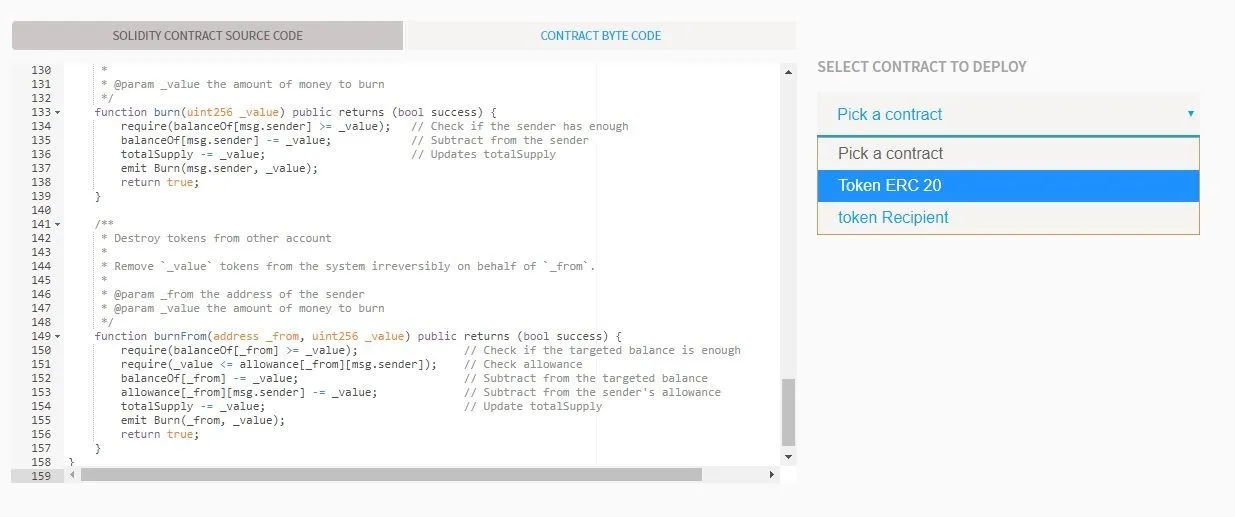Click the '// Check allowance' comment

click(x=523, y=364)
